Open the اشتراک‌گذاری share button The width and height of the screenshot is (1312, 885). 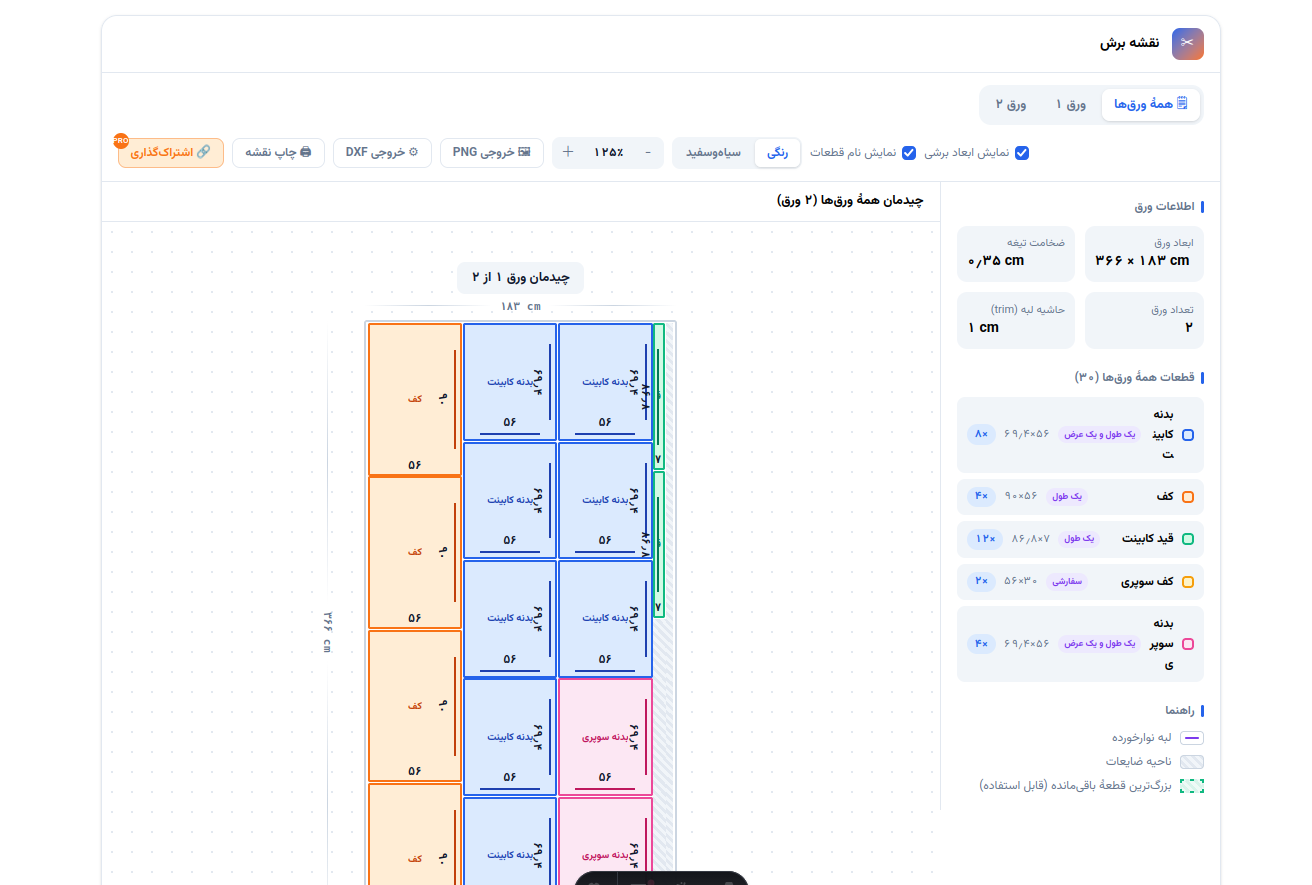tap(170, 152)
